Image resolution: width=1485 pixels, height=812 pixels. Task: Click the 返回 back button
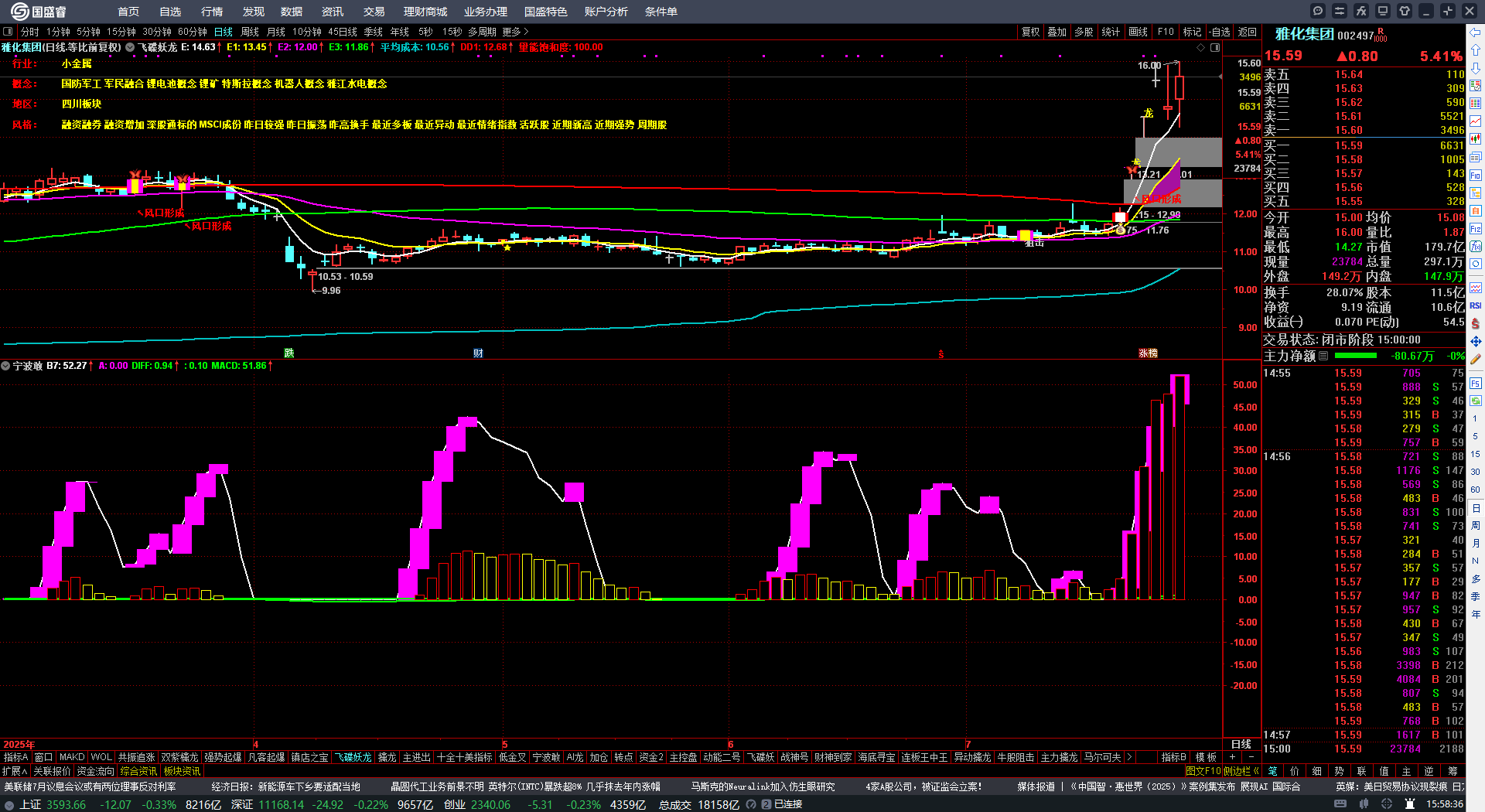1247,32
